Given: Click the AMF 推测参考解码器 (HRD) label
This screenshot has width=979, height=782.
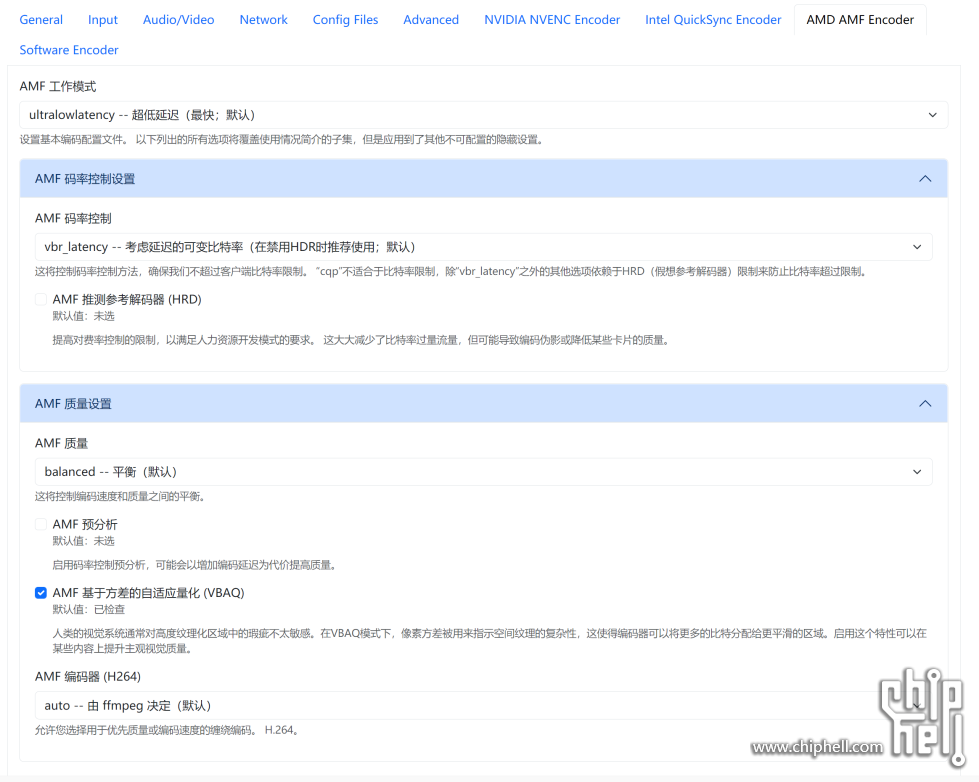Looking at the screenshot, I should coord(127,300).
